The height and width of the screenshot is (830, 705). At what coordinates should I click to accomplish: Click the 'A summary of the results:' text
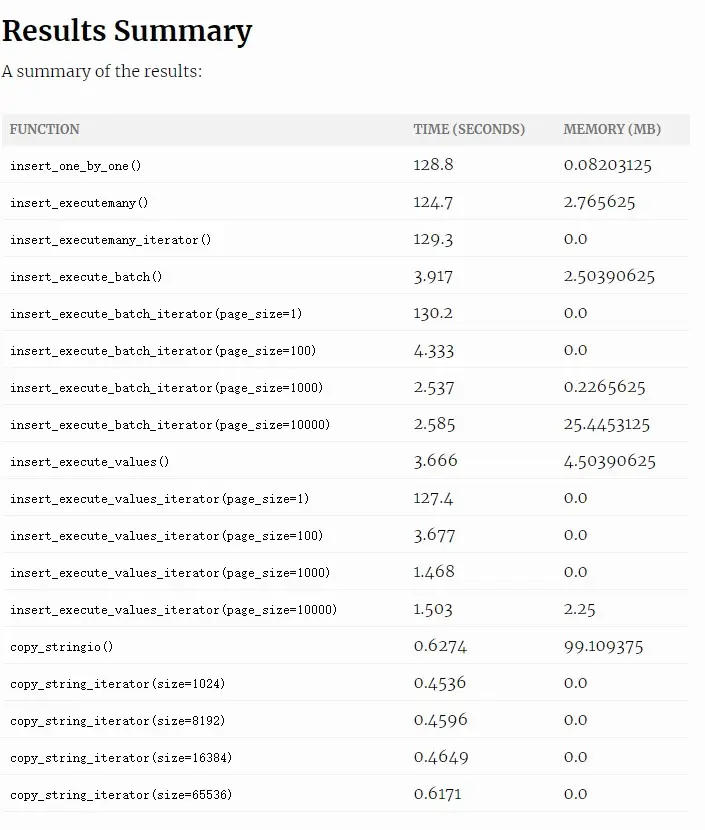(102, 71)
